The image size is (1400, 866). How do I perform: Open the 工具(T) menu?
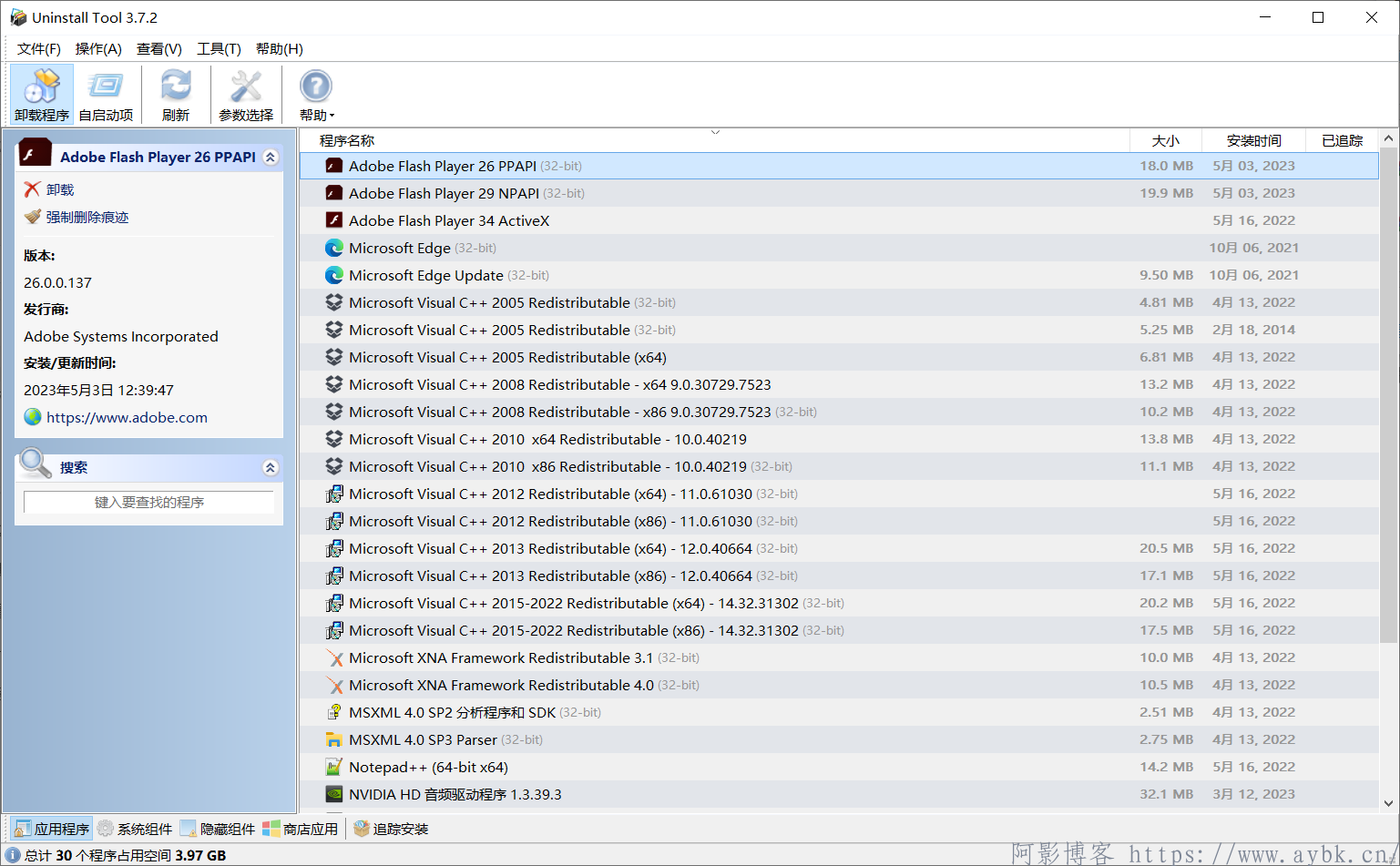[219, 48]
